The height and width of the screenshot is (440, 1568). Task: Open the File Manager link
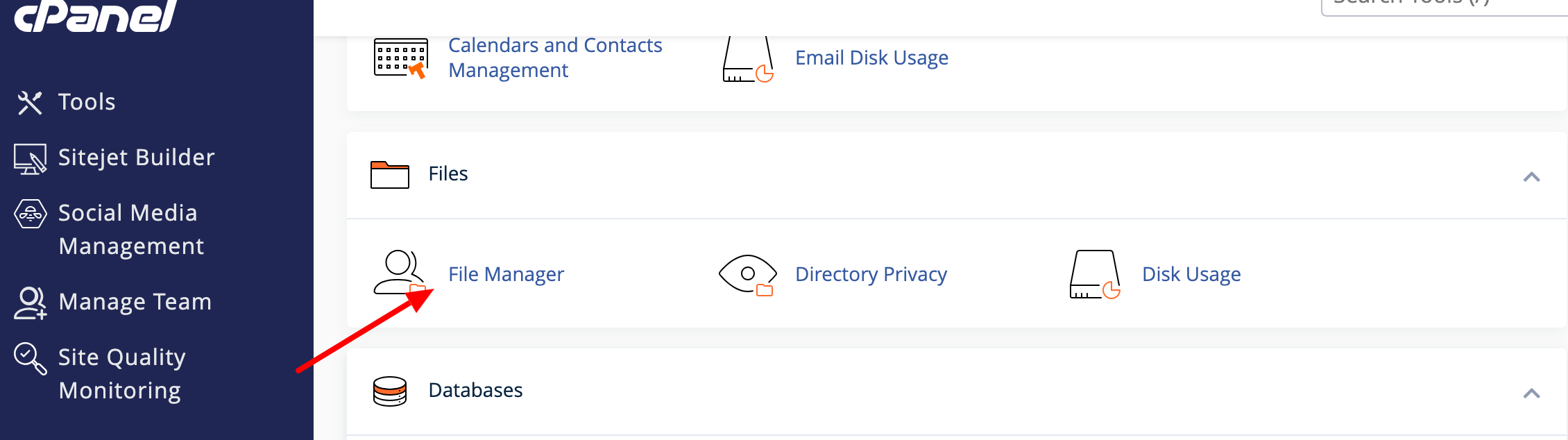(x=506, y=274)
